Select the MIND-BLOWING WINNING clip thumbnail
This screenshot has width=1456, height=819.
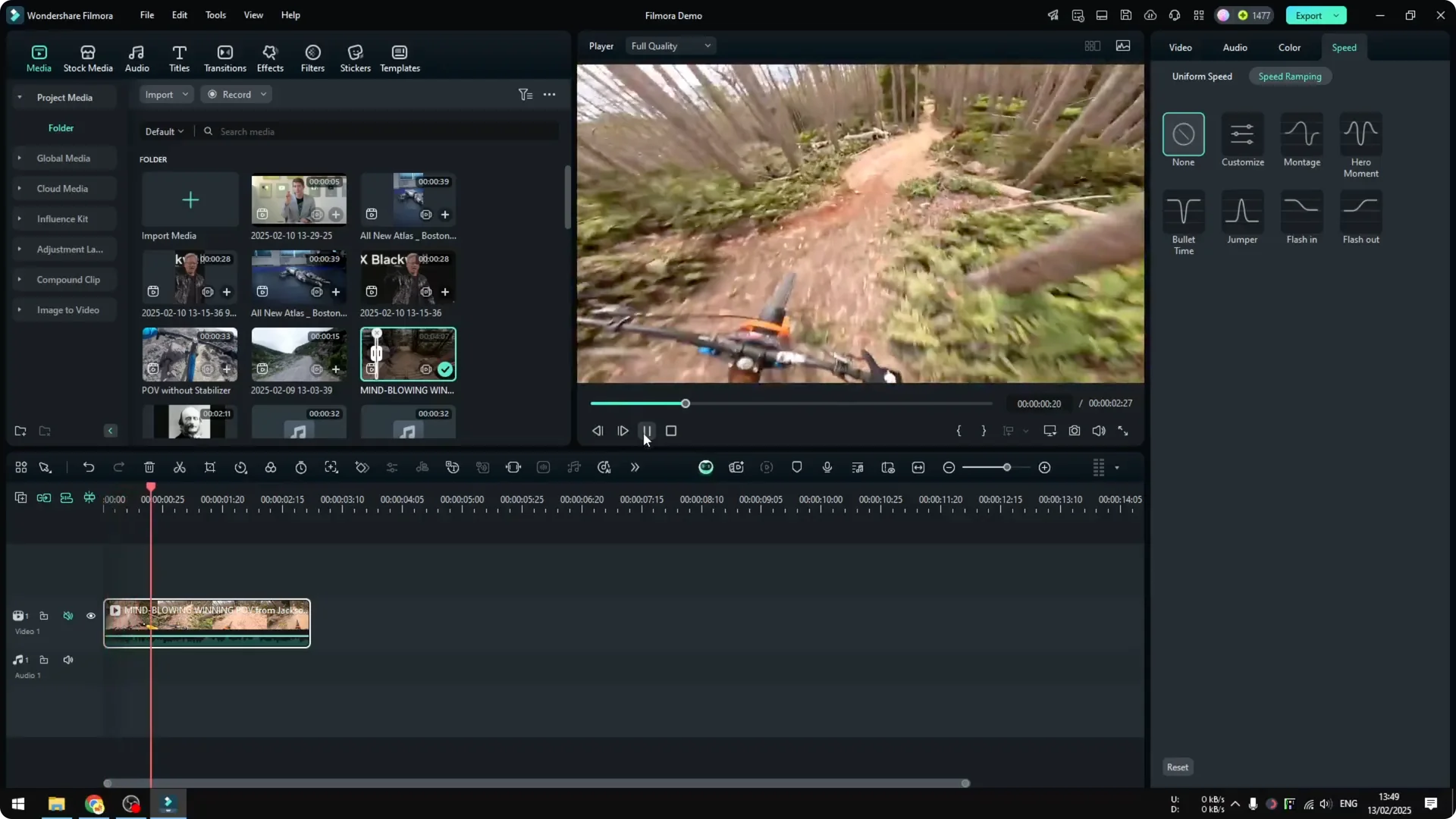408,353
